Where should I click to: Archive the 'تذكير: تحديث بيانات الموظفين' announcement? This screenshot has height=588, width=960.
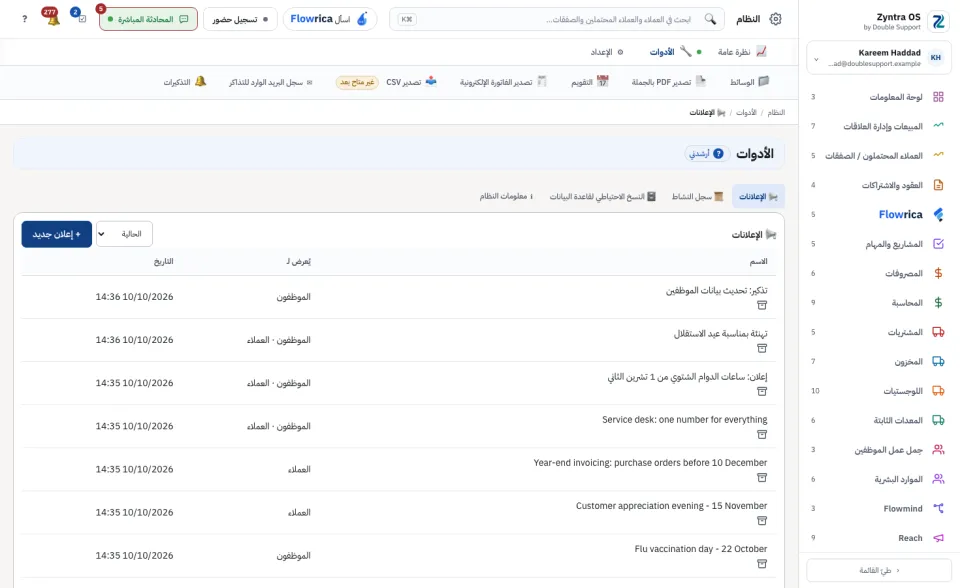[x=762, y=305]
